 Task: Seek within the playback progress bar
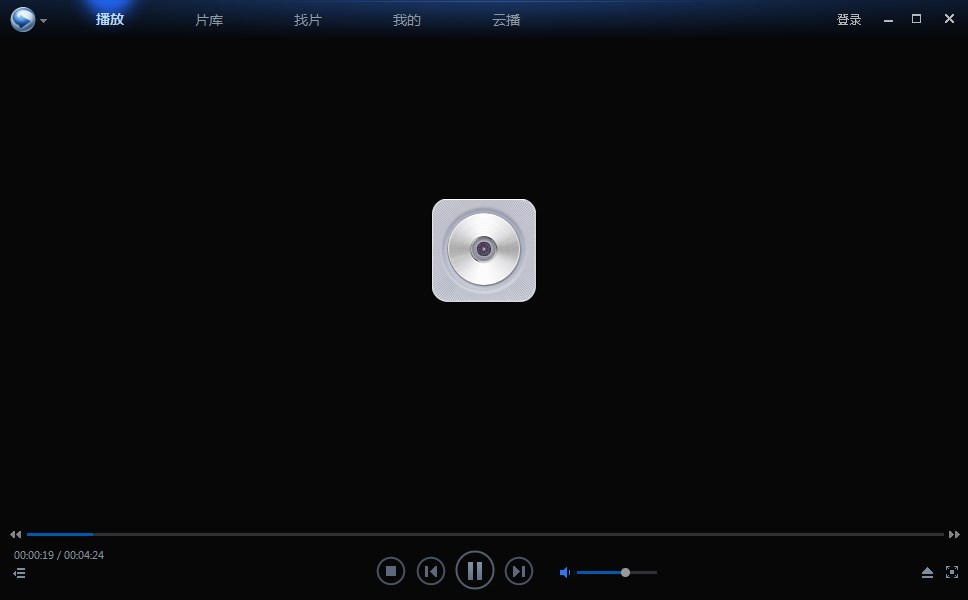[x=485, y=535]
